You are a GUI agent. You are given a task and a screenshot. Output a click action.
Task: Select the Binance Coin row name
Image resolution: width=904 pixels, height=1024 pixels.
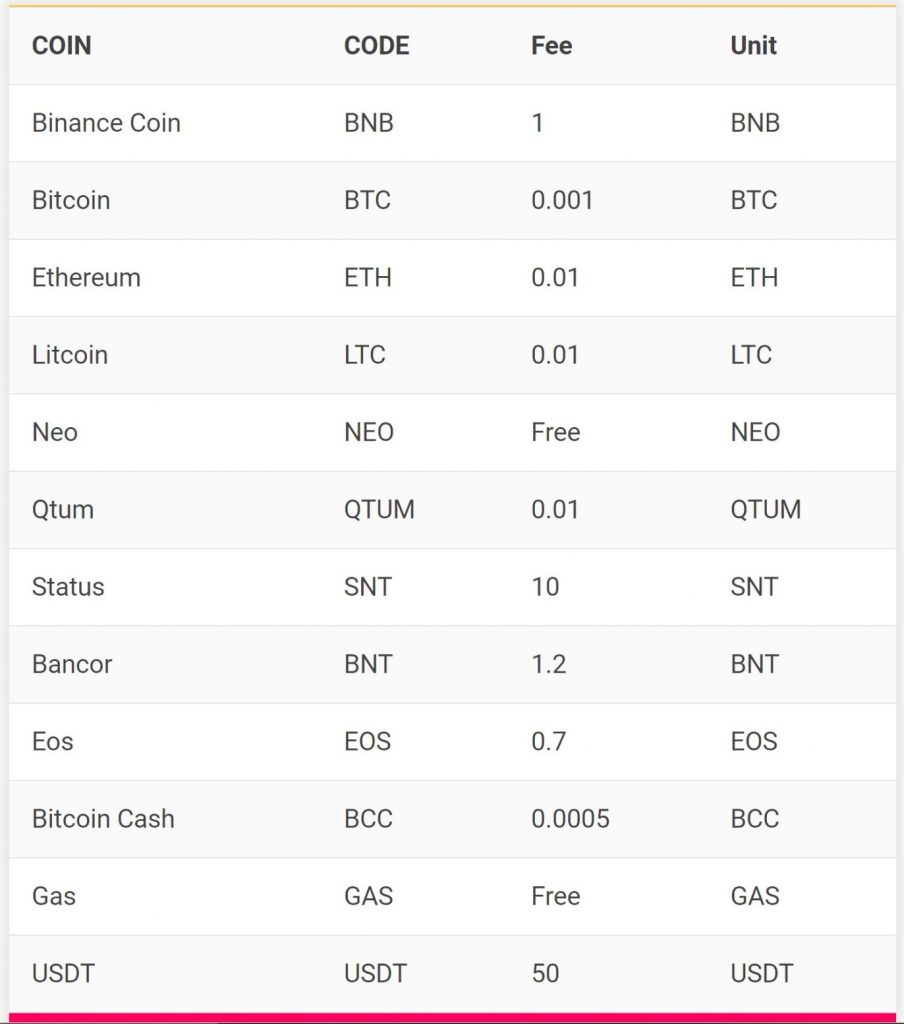click(106, 123)
